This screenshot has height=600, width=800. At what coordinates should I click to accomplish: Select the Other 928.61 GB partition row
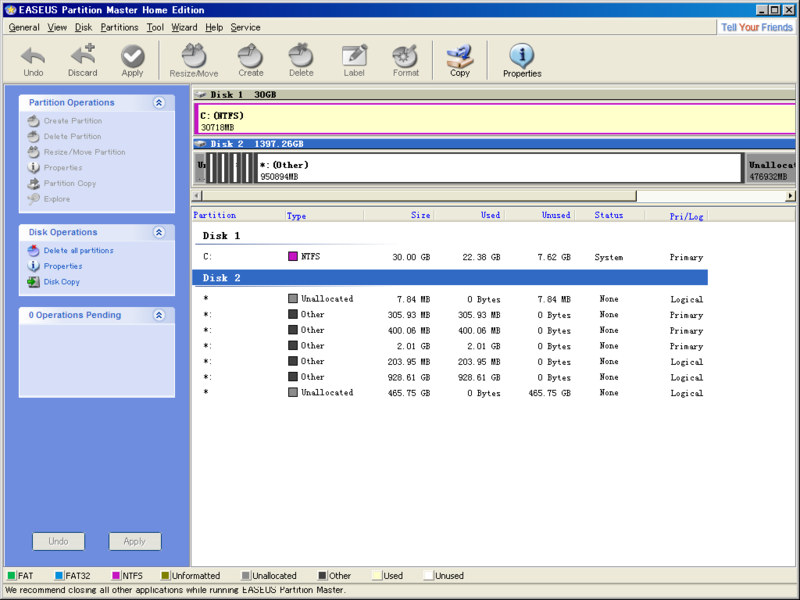tap(450, 378)
